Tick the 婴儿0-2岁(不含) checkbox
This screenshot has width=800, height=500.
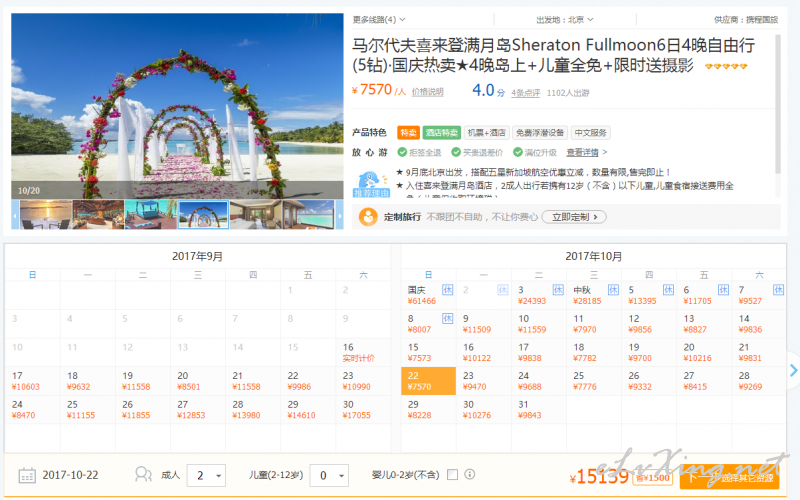point(452,474)
